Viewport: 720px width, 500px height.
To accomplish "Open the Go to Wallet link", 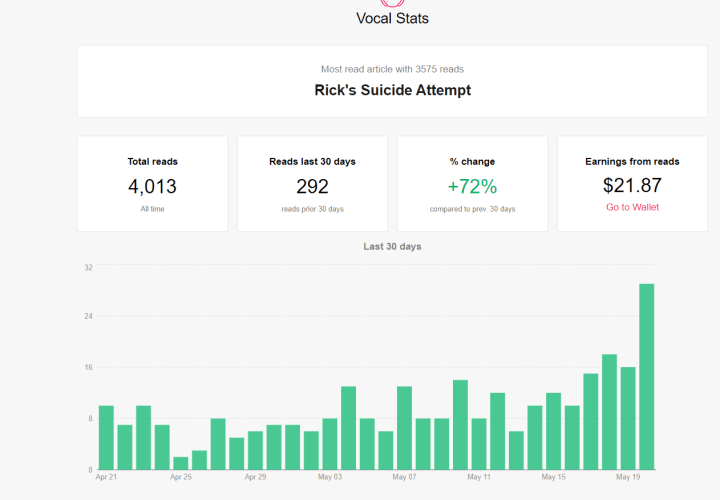I will click(x=632, y=207).
